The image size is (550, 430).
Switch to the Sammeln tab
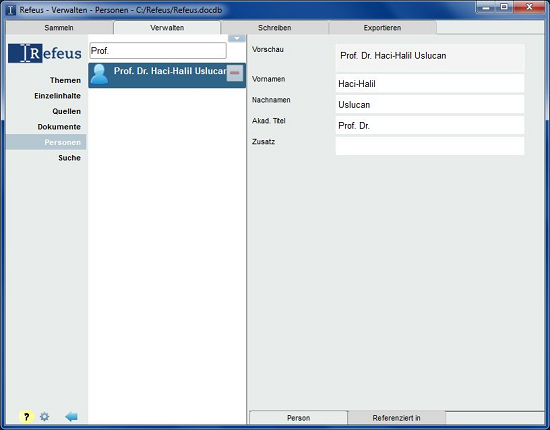pos(59,28)
